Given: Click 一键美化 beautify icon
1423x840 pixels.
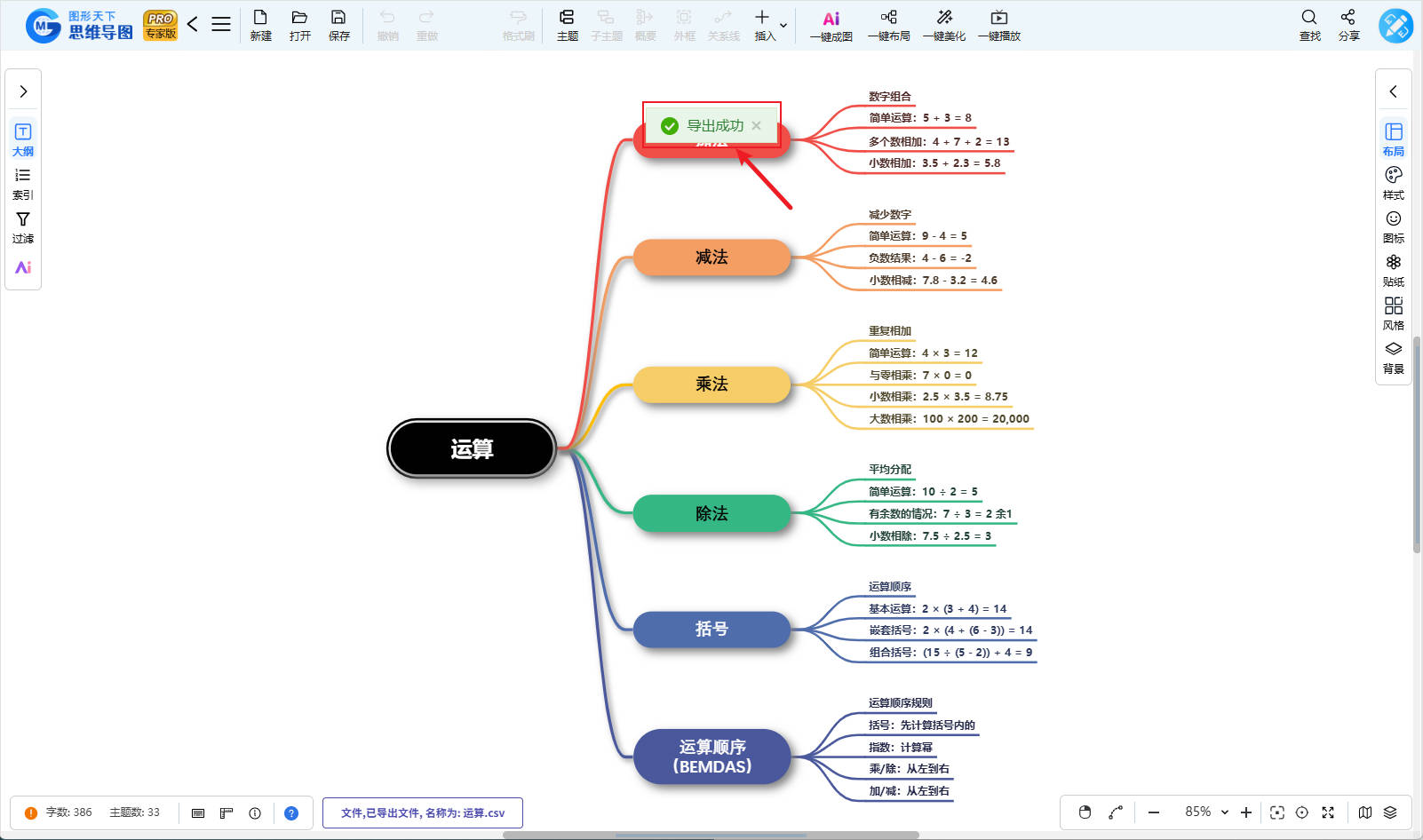Looking at the screenshot, I should (x=943, y=25).
